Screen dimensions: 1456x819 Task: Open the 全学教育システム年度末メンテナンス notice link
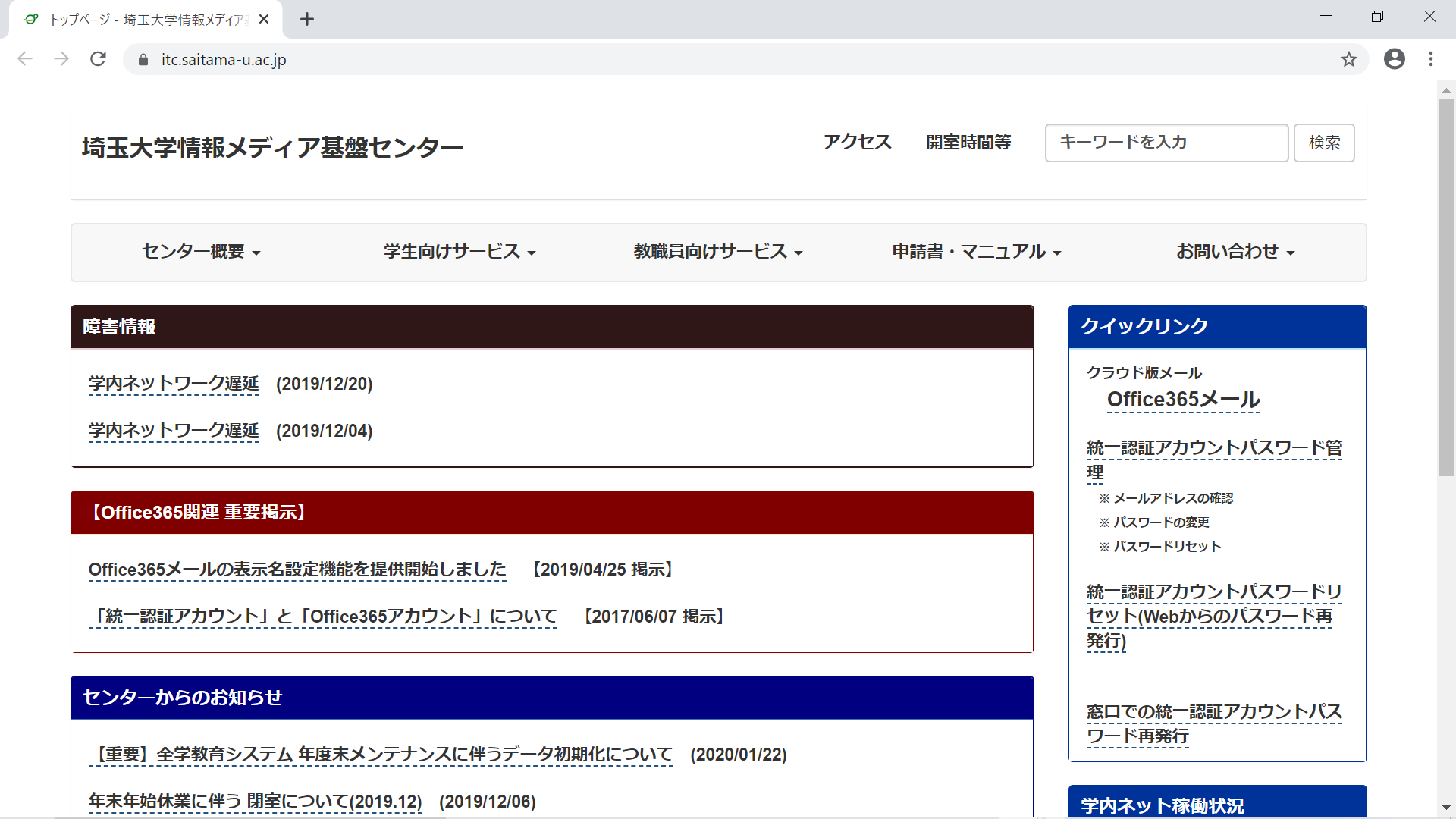[381, 755]
